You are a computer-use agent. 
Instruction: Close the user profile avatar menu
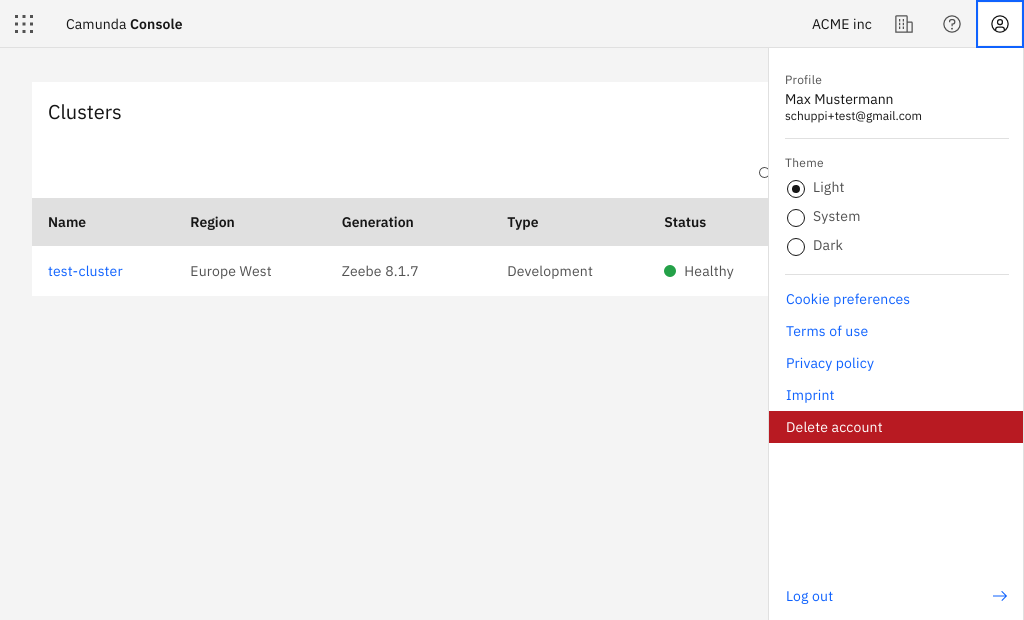[999, 24]
